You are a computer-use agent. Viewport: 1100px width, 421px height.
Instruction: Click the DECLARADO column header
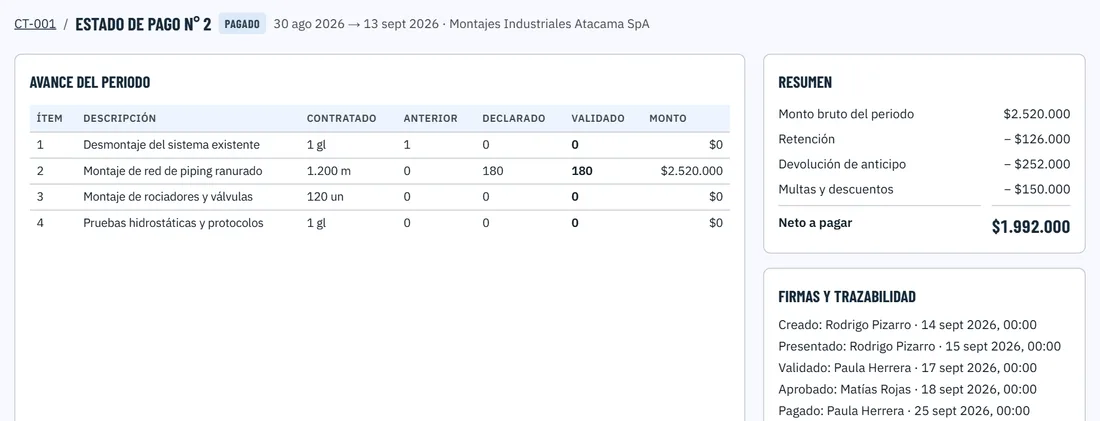tap(514, 119)
